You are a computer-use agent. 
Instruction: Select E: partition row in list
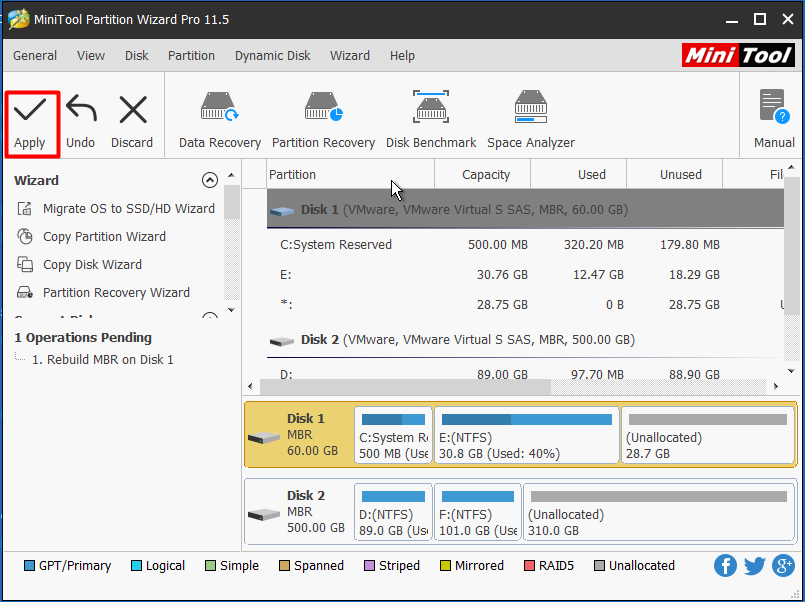tap(525, 275)
